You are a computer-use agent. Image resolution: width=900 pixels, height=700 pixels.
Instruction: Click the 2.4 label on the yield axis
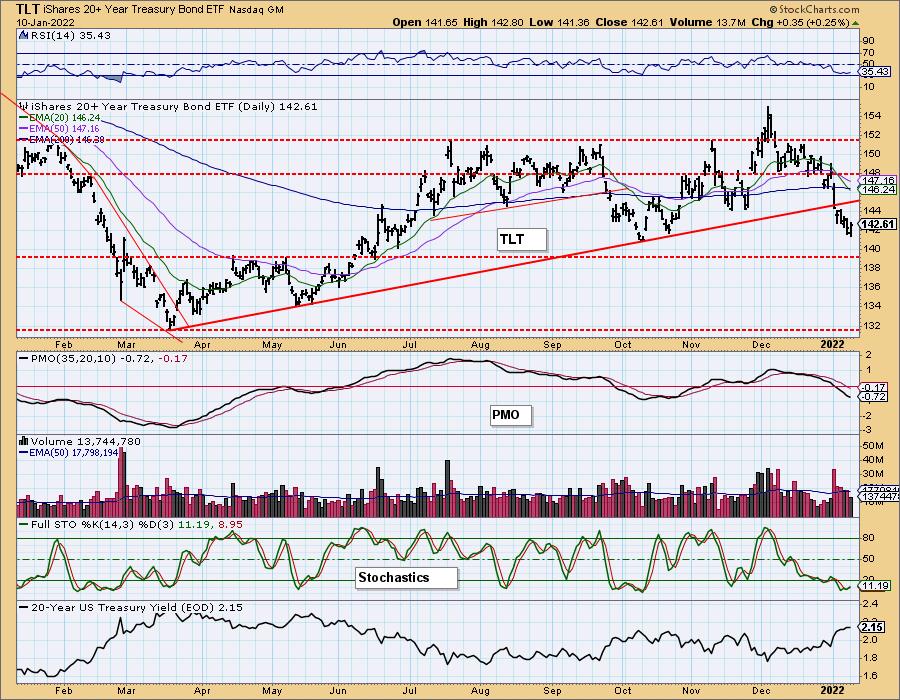870,603
